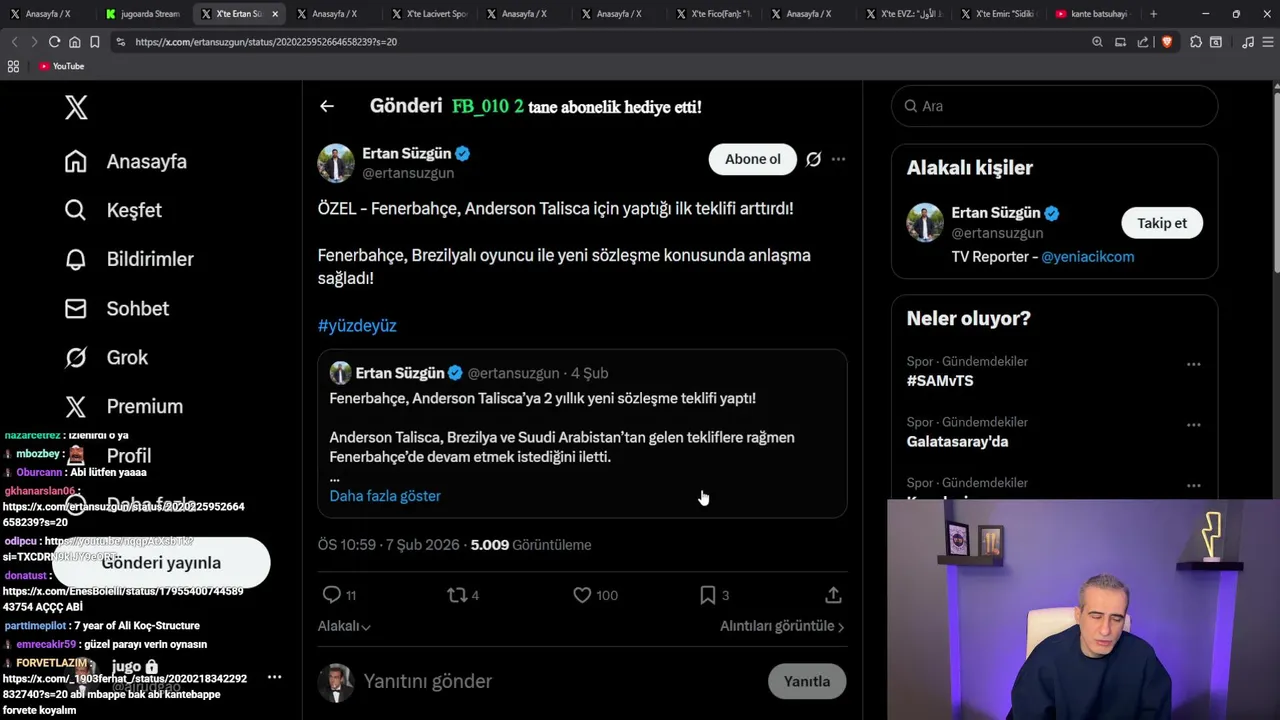The height and width of the screenshot is (720, 1280).
Task: Click the apps grid icon in bookmarks bar
Action: [13, 66]
